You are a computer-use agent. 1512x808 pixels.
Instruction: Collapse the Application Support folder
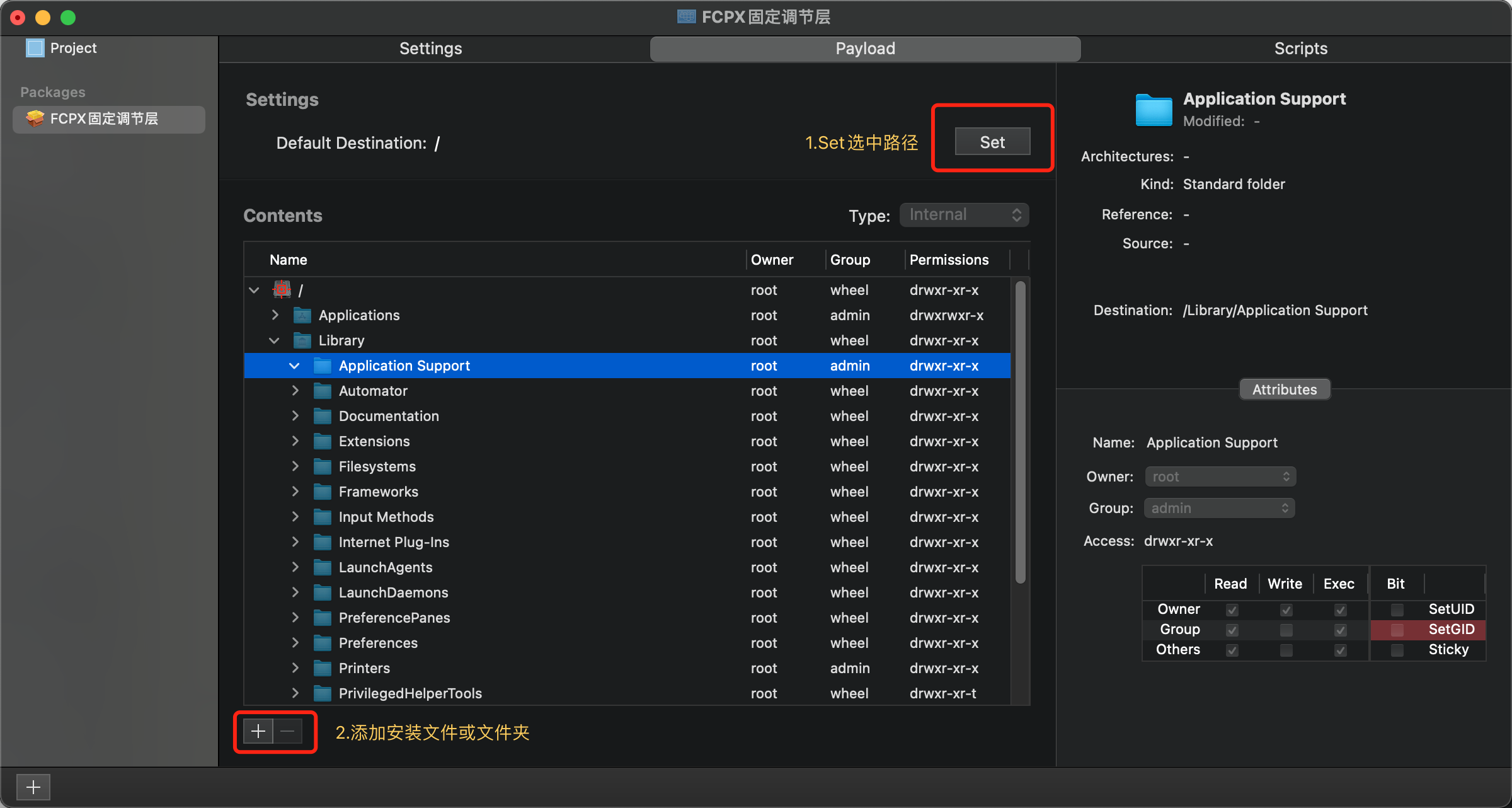(x=294, y=366)
